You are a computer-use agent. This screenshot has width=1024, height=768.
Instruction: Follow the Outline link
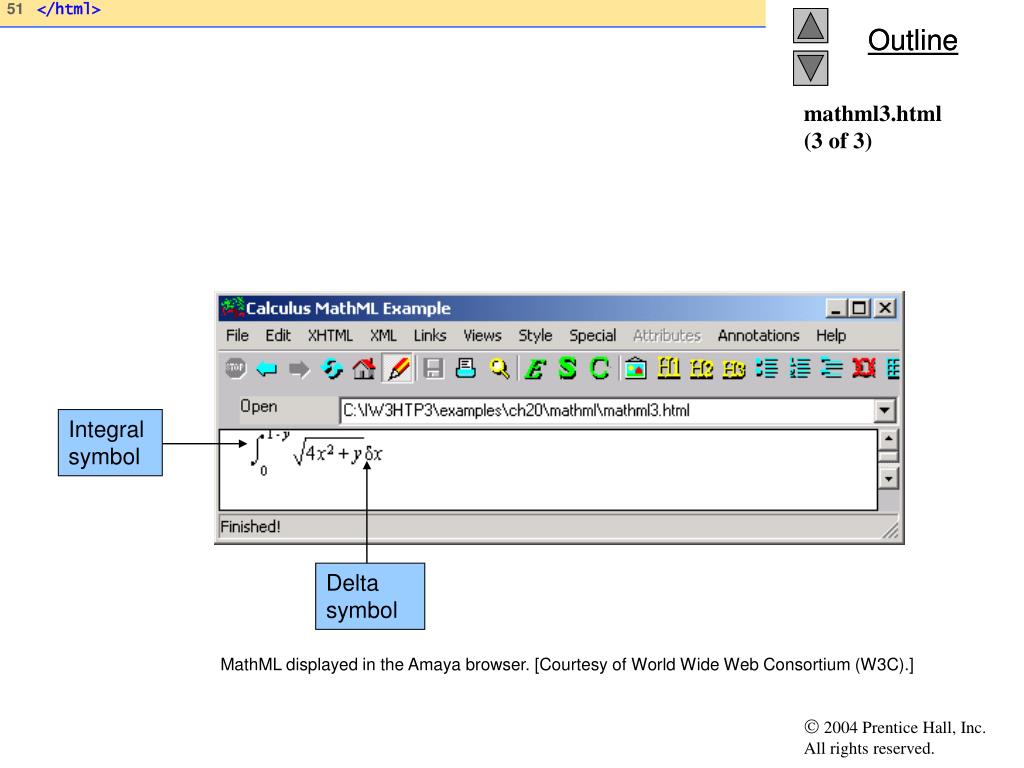(912, 40)
